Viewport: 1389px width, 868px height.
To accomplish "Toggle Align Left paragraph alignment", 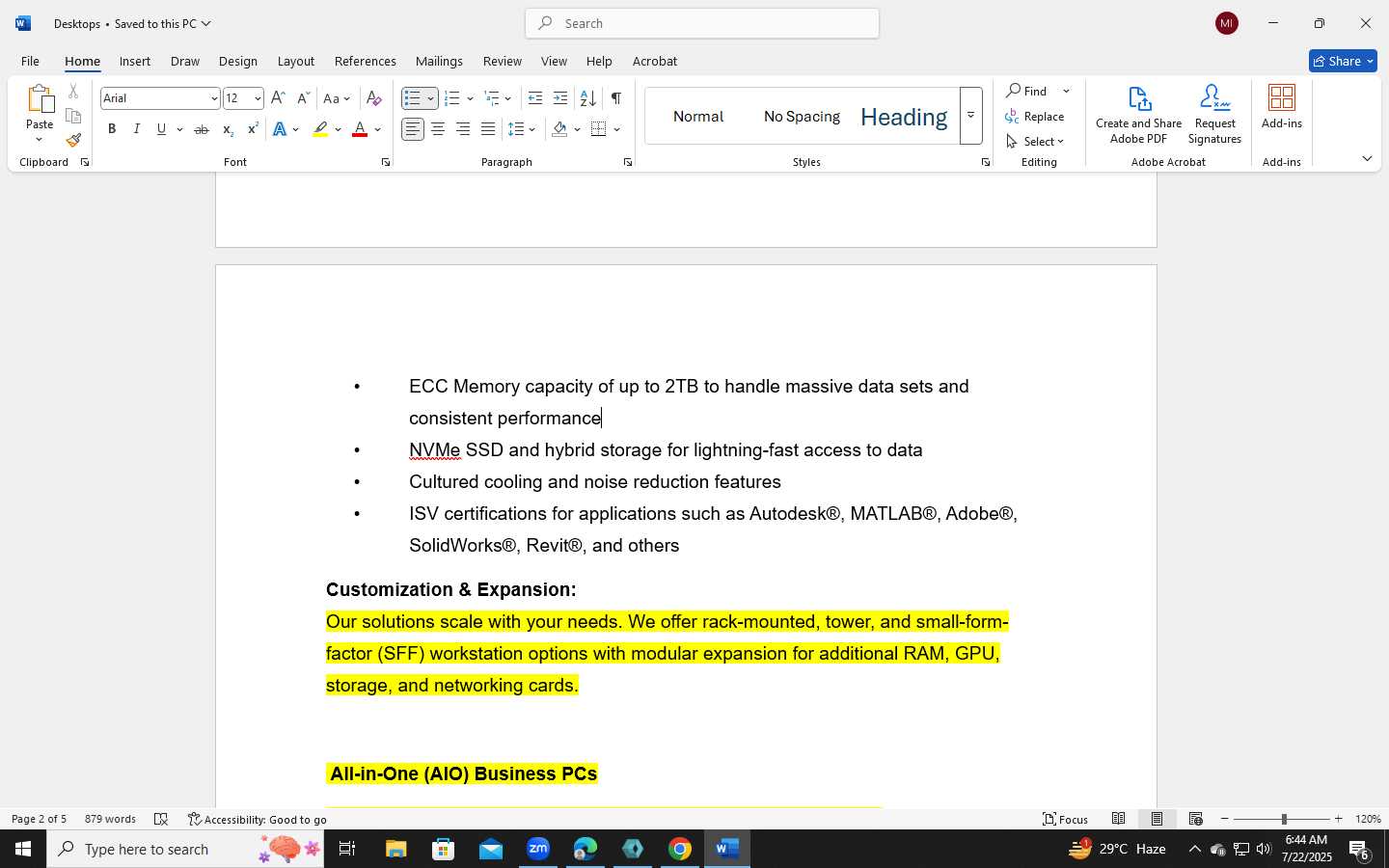I will tap(413, 129).
